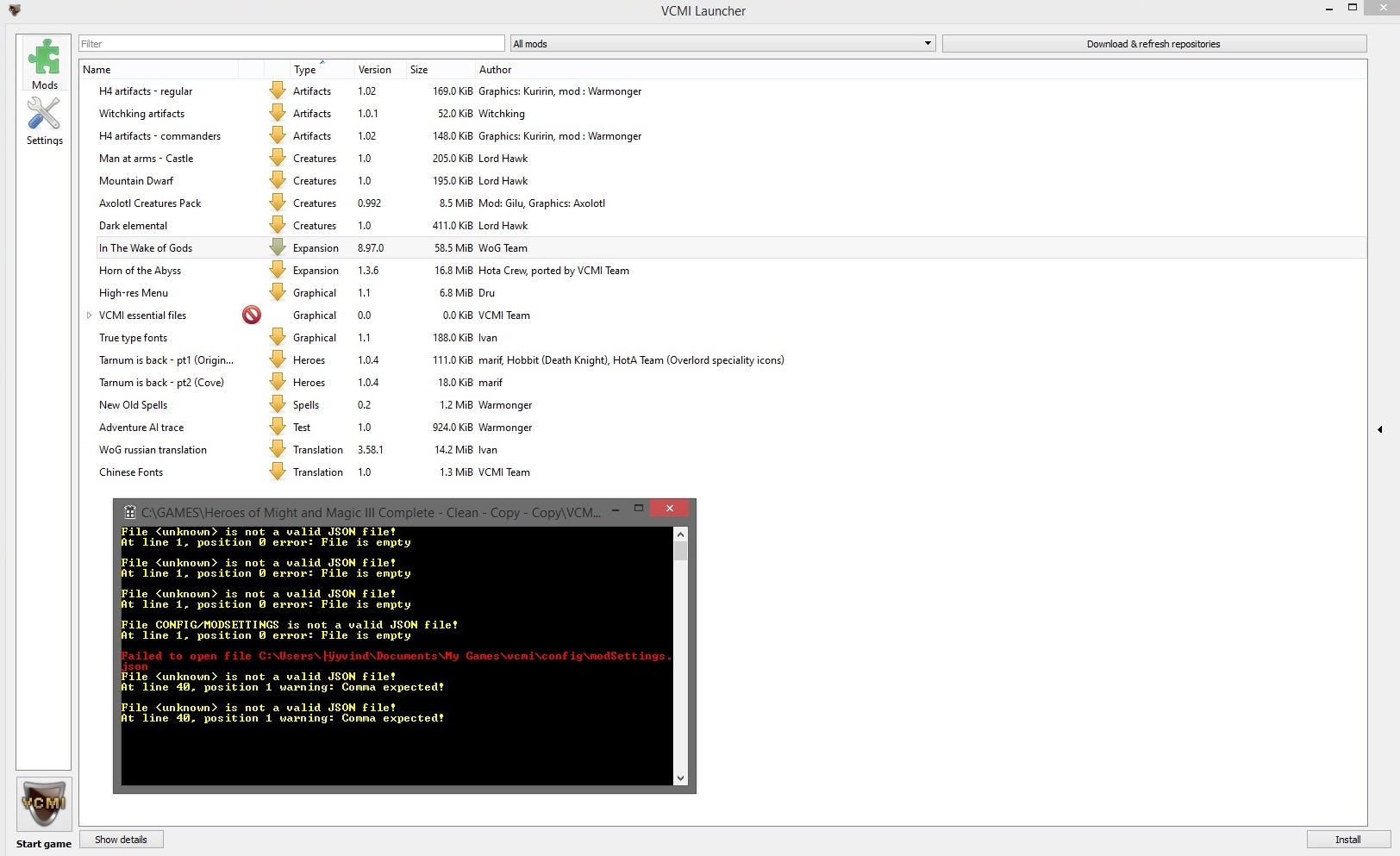Select the In The Wake of Gods mod
1400x856 pixels.
(146, 248)
